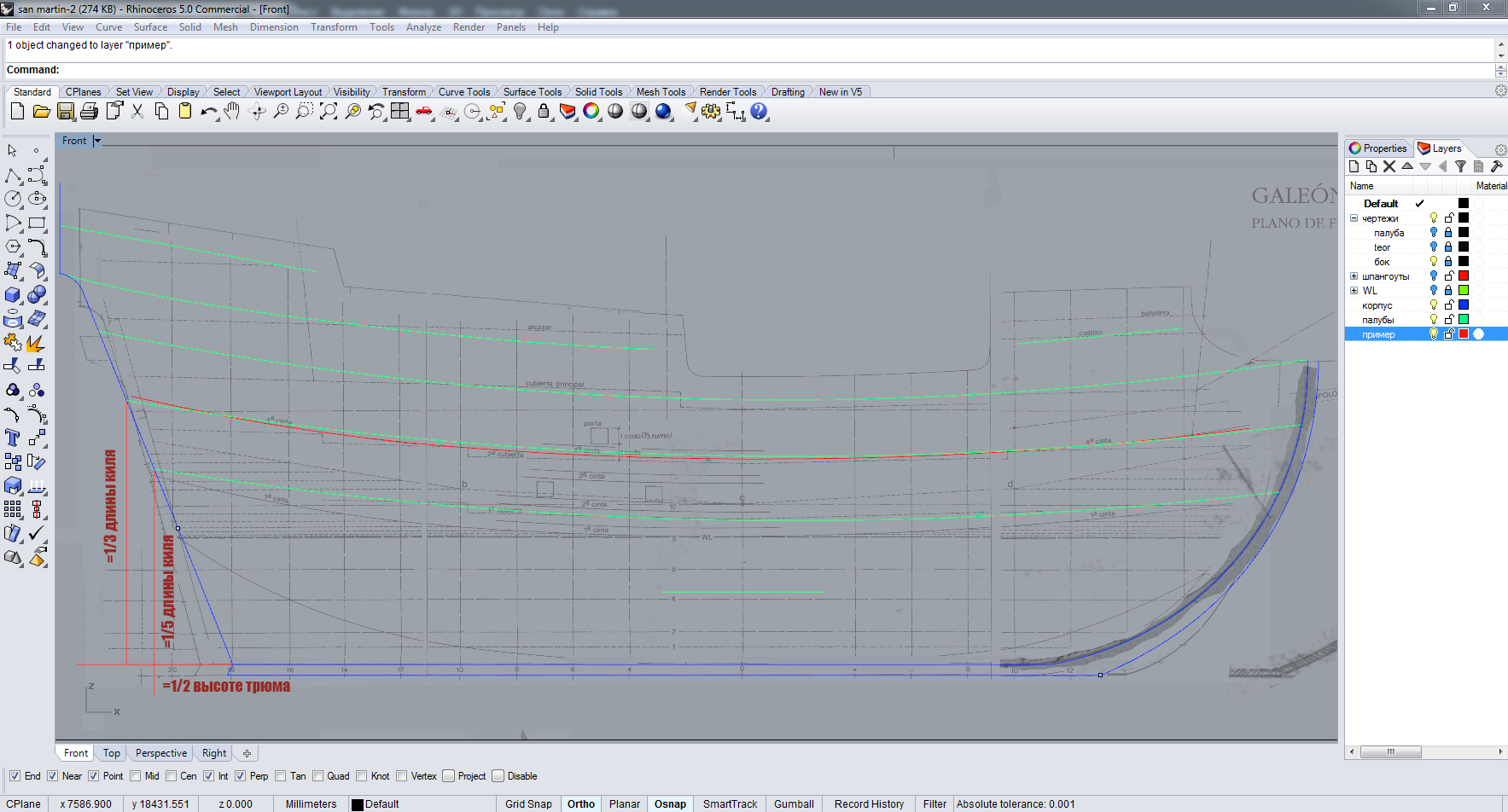This screenshot has width=1508, height=812.
Task: Open the Surface menu
Action: [150, 27]
